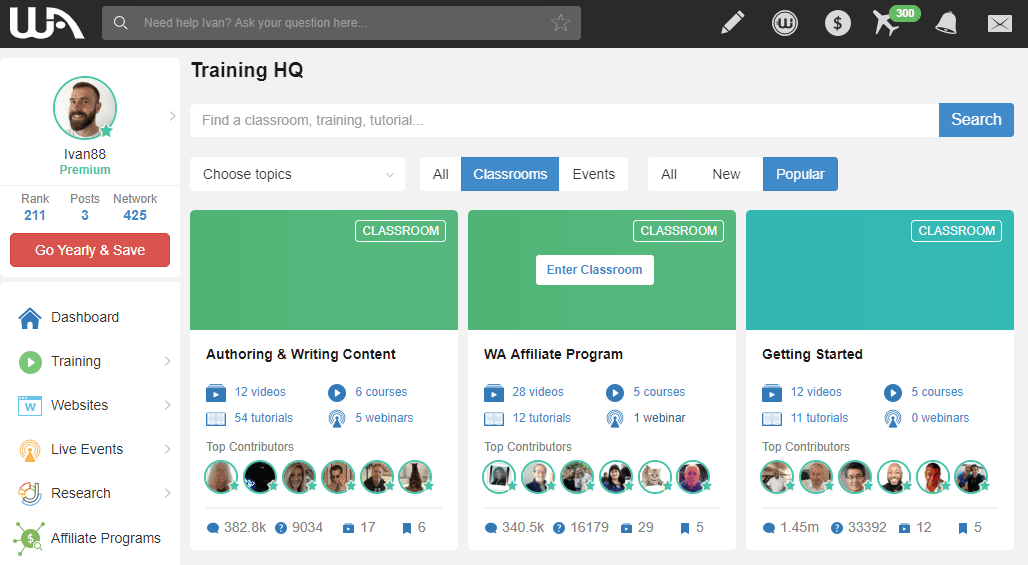Focus the Need help Ivan question field

tap(342, 23)
